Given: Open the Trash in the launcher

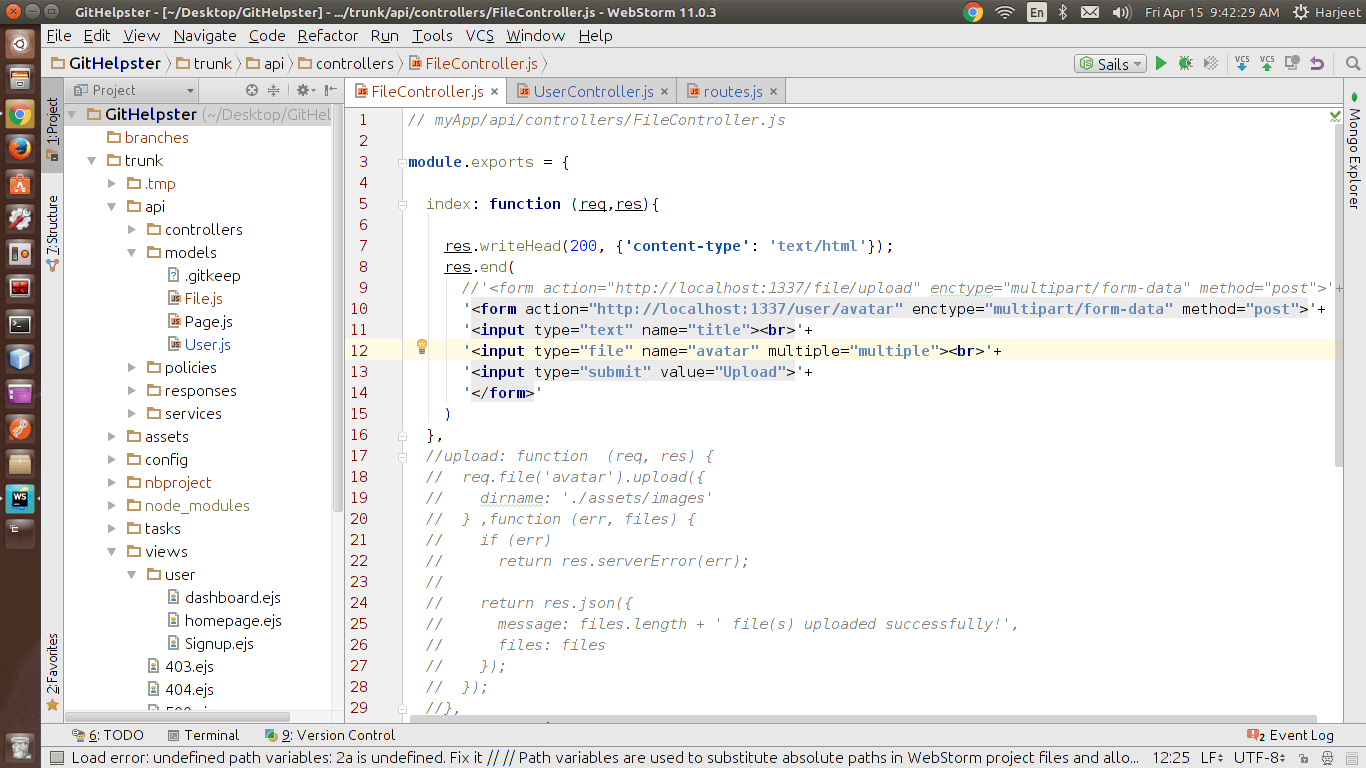Looking at the screenshot, I should pos(20,746).
